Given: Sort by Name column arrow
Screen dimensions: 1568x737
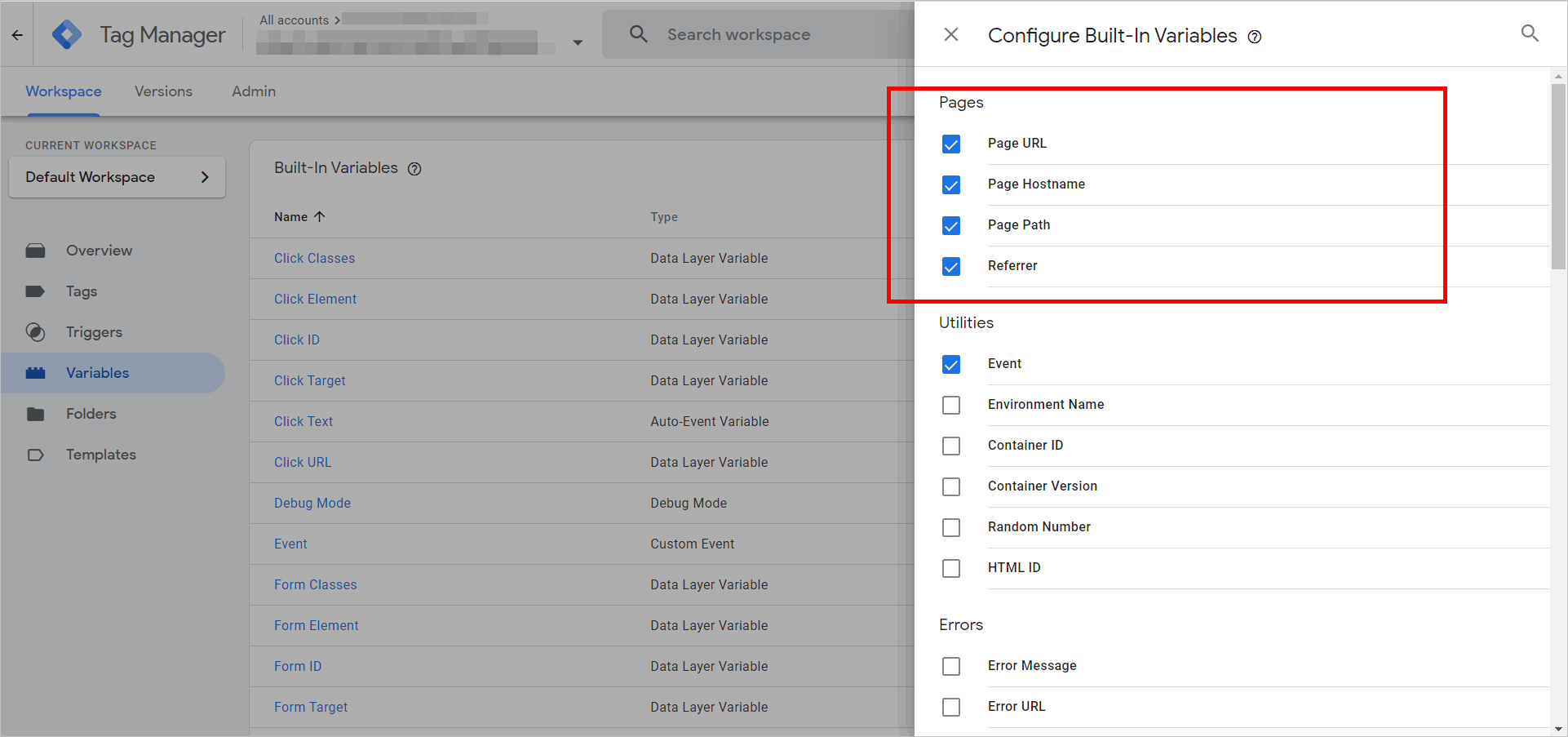Looking at the screenshot, I should pos(320,216).
